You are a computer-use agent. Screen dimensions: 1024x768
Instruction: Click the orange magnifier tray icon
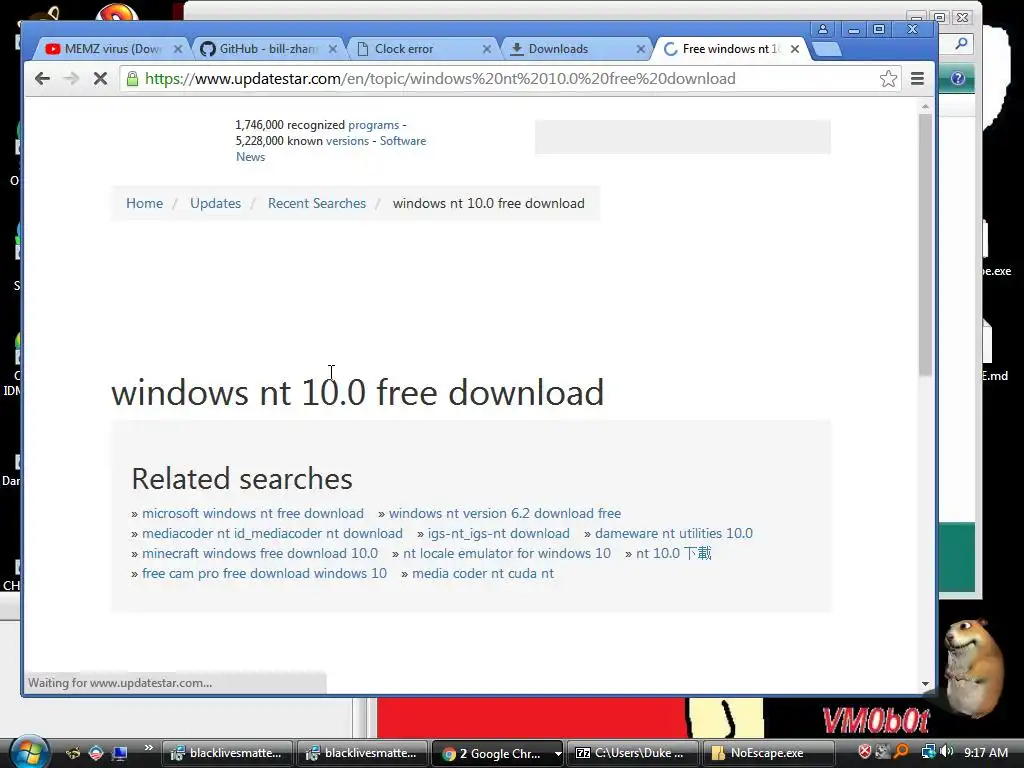(901, 752)
